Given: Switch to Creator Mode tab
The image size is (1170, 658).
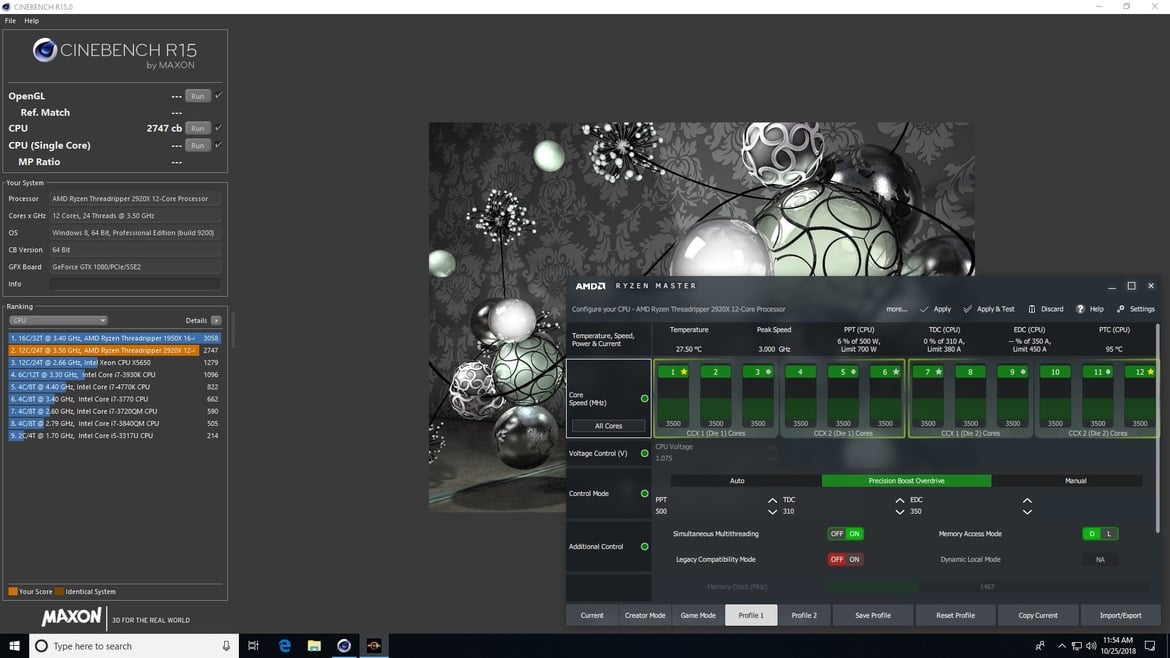Looking at the screenshot, I should tap(645, 615).
